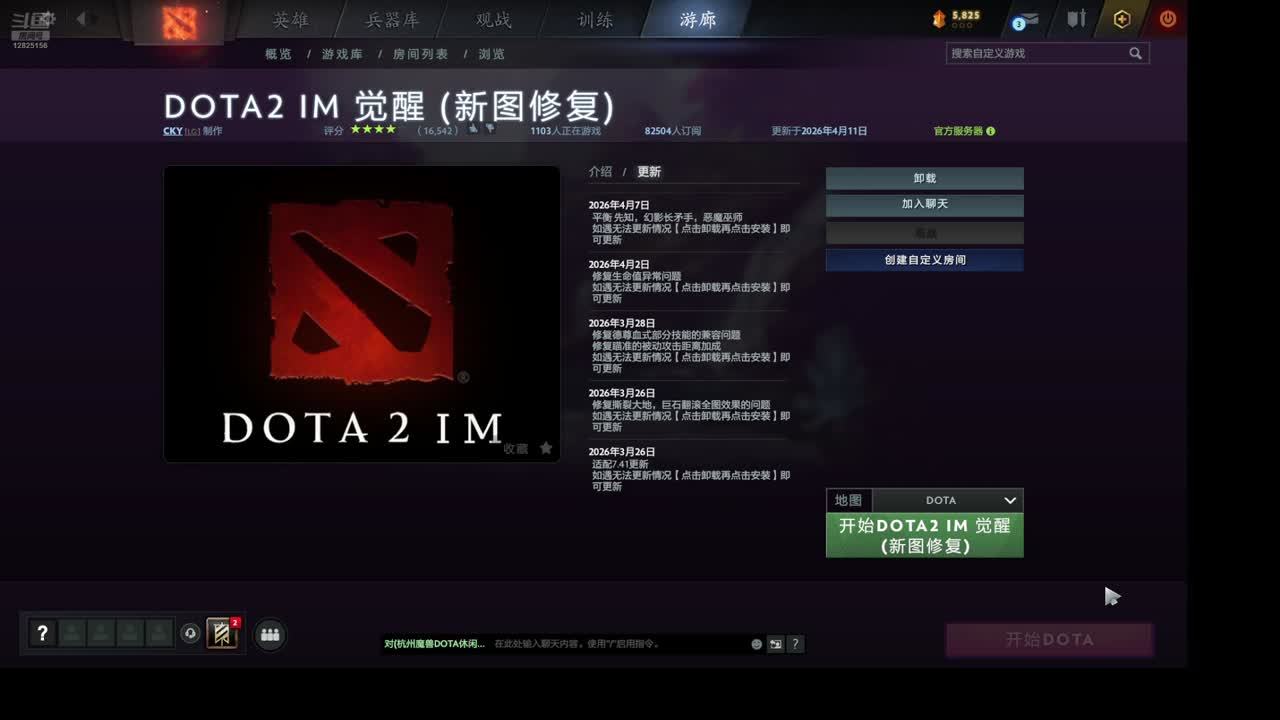This screenshot has width=1280, height=720.
Task: Click the Dota 2 logo home icon
Action: click(x=180, y=22)
